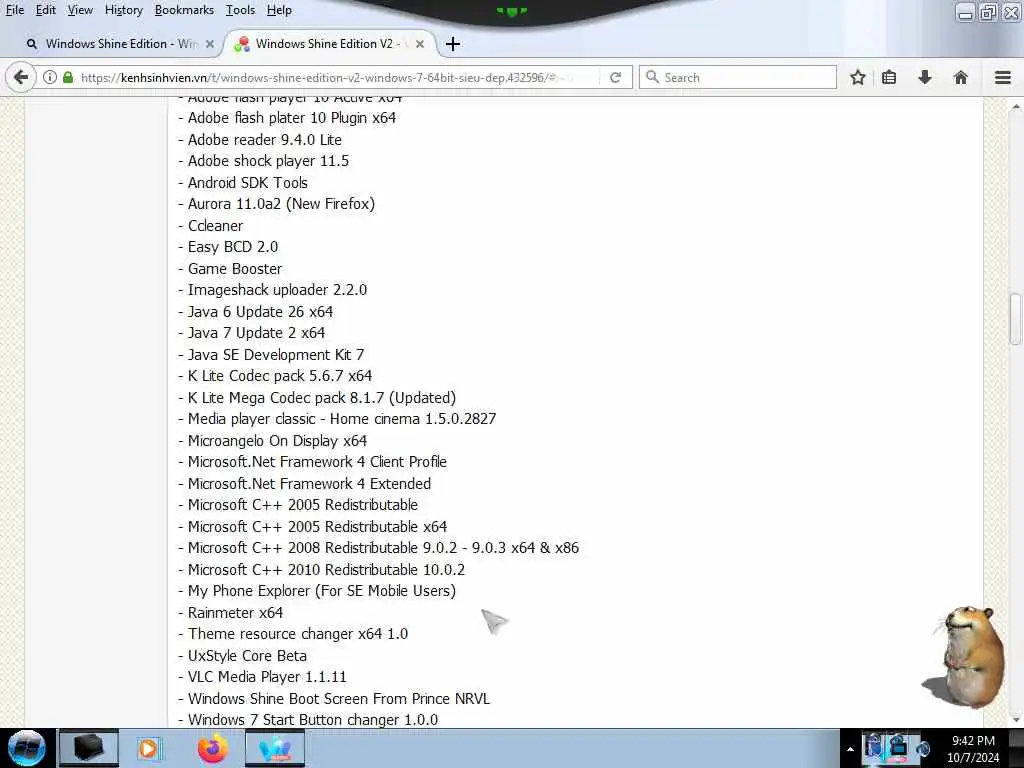
Task: Click text 'Adobe shock player 11.5'
Action: coord(268,161)
